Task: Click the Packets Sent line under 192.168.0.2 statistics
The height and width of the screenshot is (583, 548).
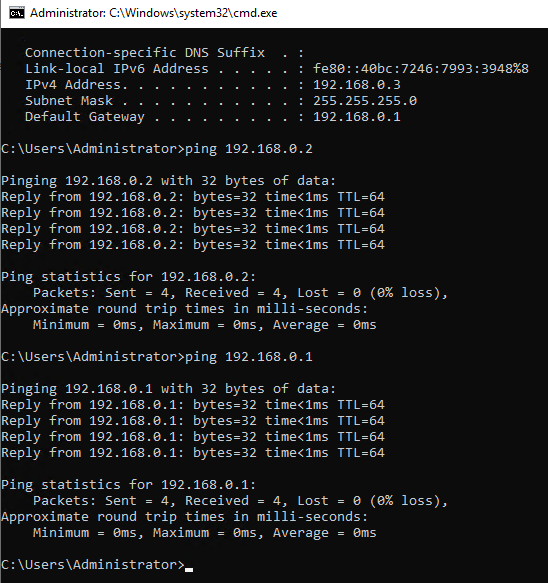Action: pyautogui.click(x=240, y=293)
